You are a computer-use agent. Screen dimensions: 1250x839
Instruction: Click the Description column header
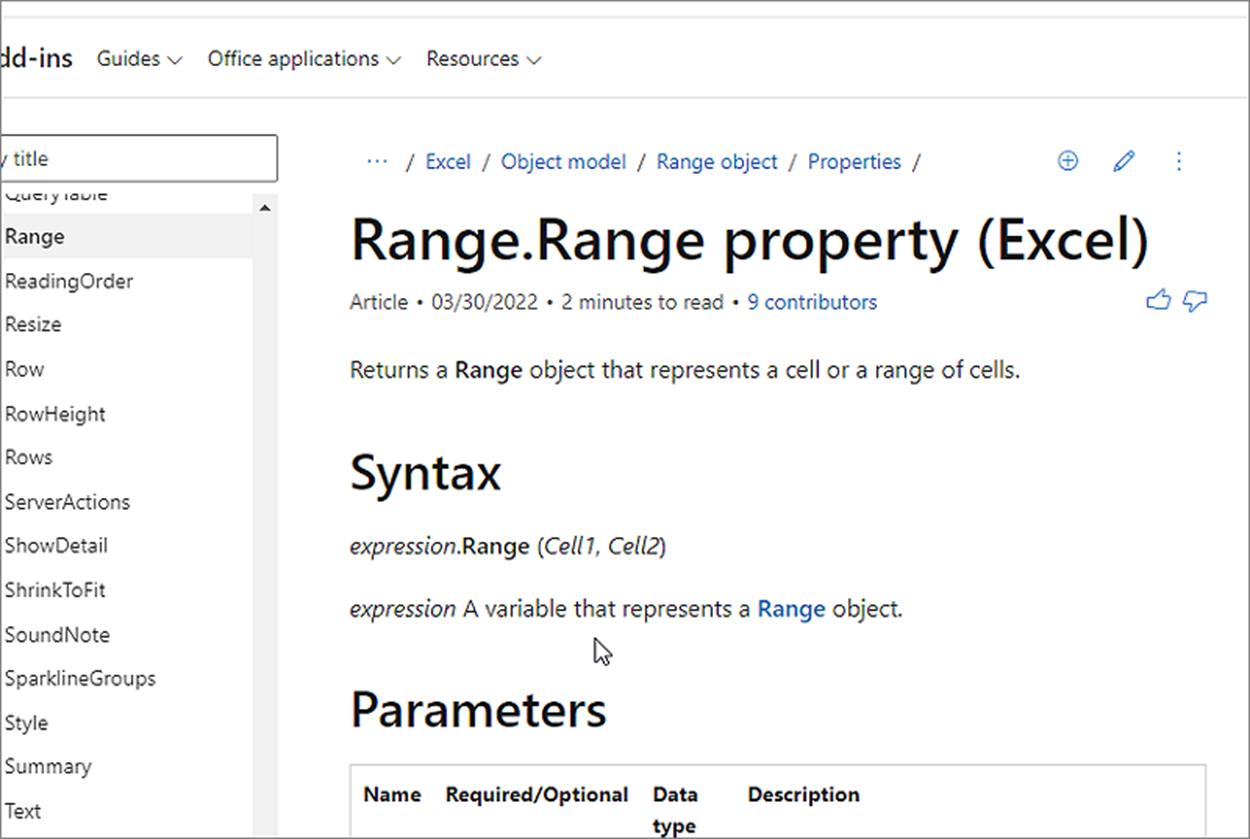pyautogui.click(x=804, y=795)
